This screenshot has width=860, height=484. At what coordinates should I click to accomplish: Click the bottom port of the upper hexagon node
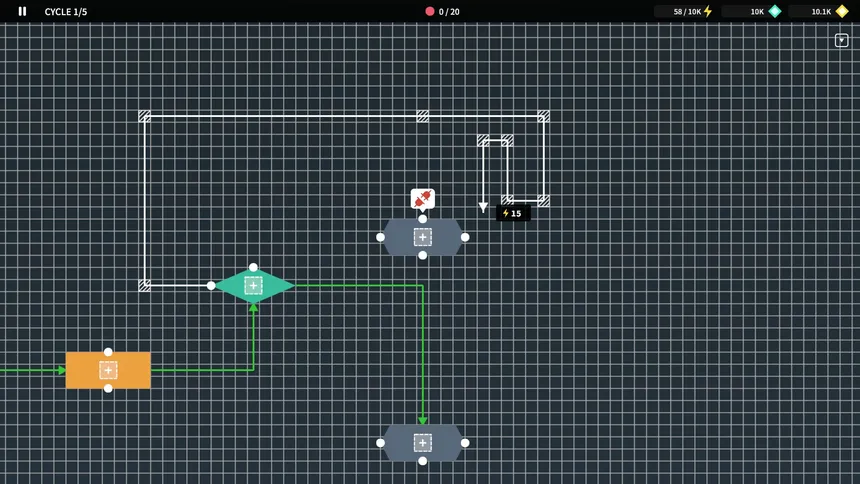(422, 256)
